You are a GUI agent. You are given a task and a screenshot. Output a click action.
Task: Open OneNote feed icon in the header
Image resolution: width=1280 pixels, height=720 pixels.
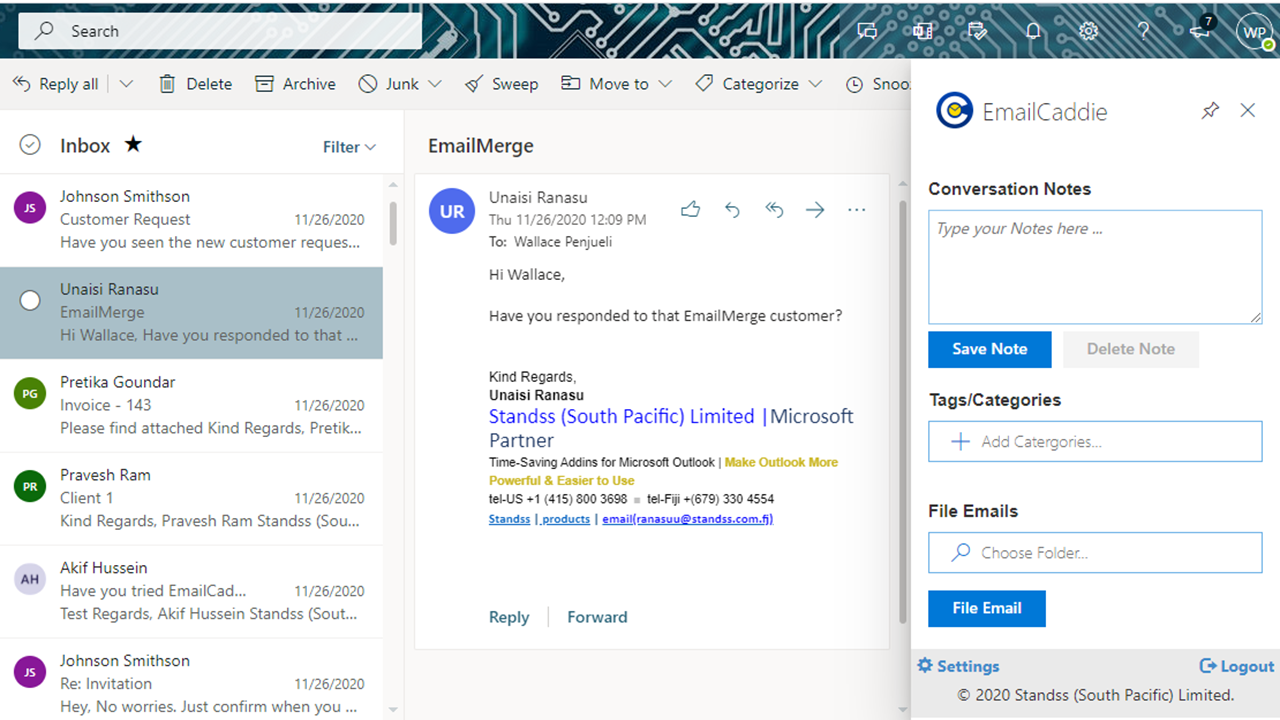(x=922, y=31)
